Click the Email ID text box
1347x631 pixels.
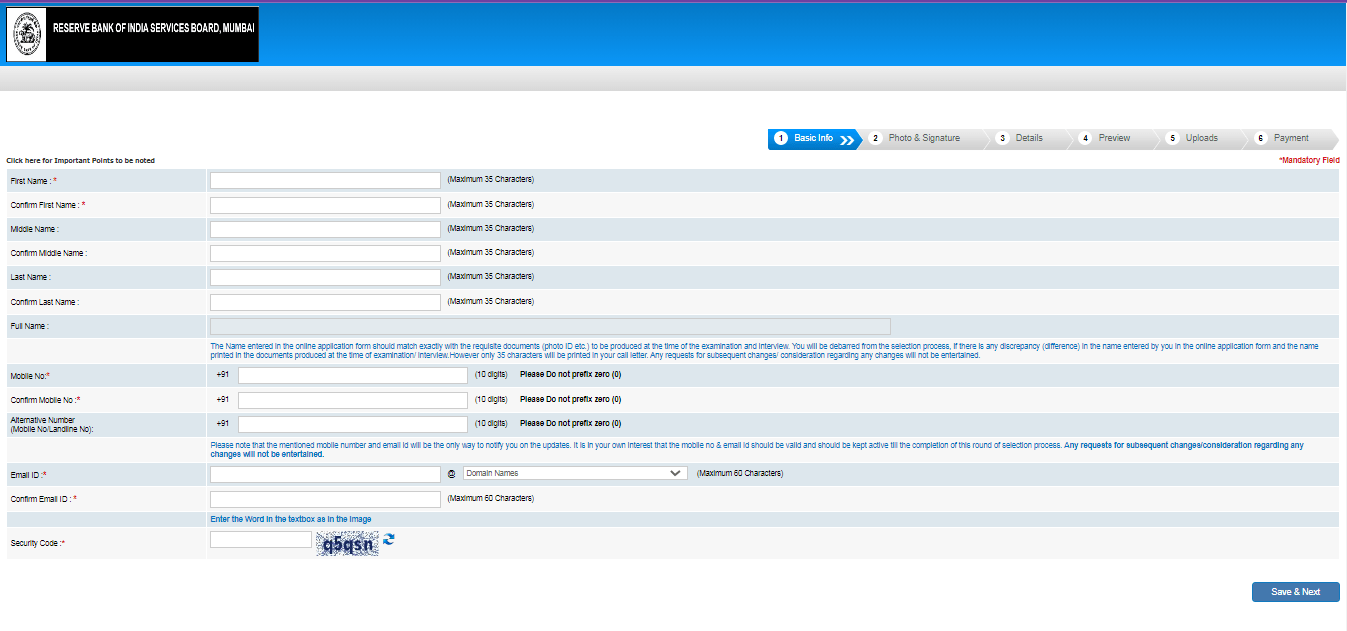[325, 474]
